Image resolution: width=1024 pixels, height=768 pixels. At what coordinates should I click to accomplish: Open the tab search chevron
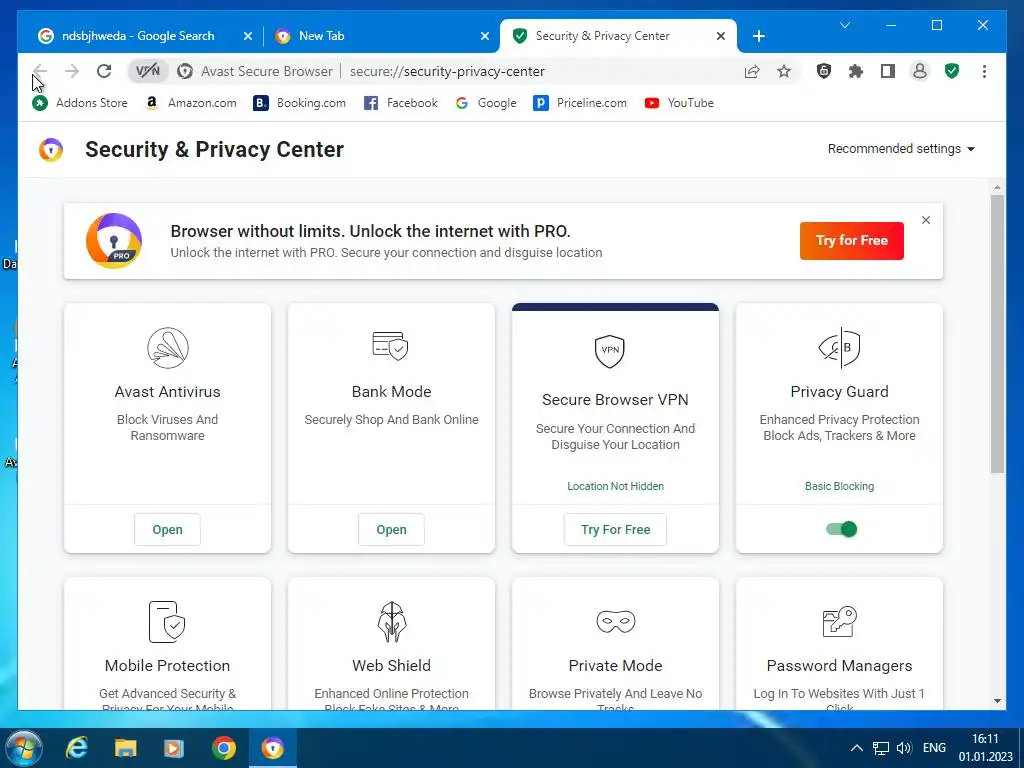(845, 25)
